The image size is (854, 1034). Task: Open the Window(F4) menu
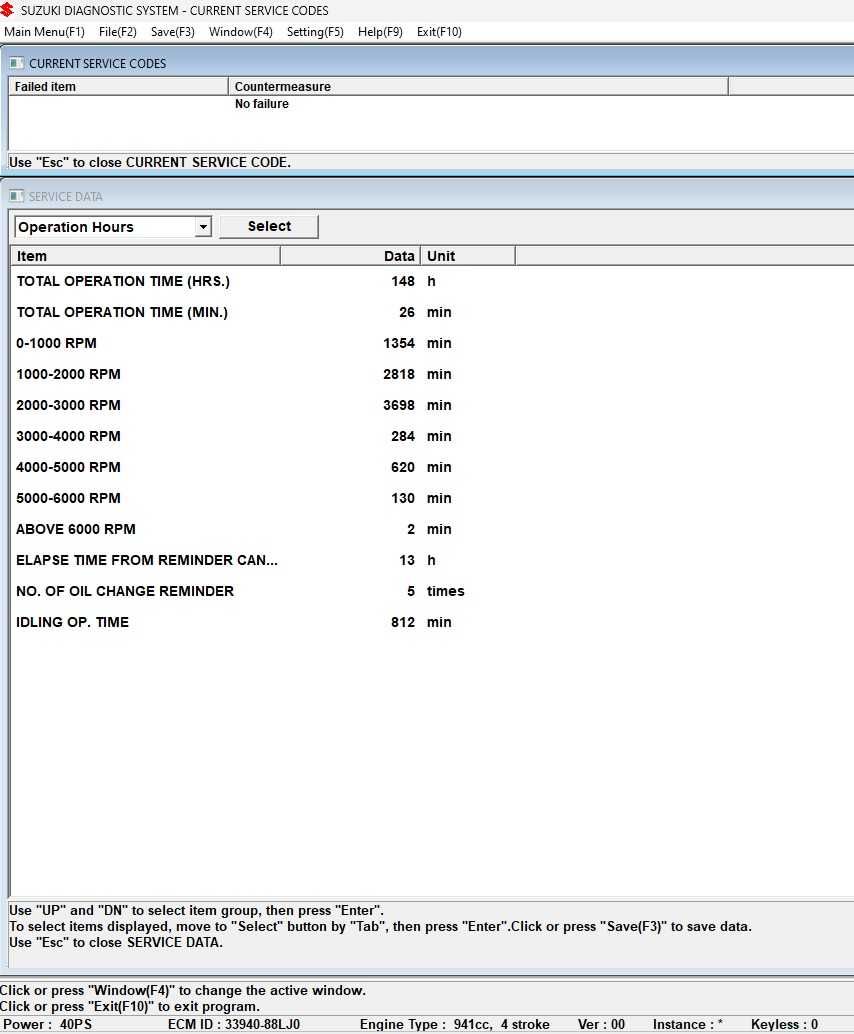[x=241, y=32]
